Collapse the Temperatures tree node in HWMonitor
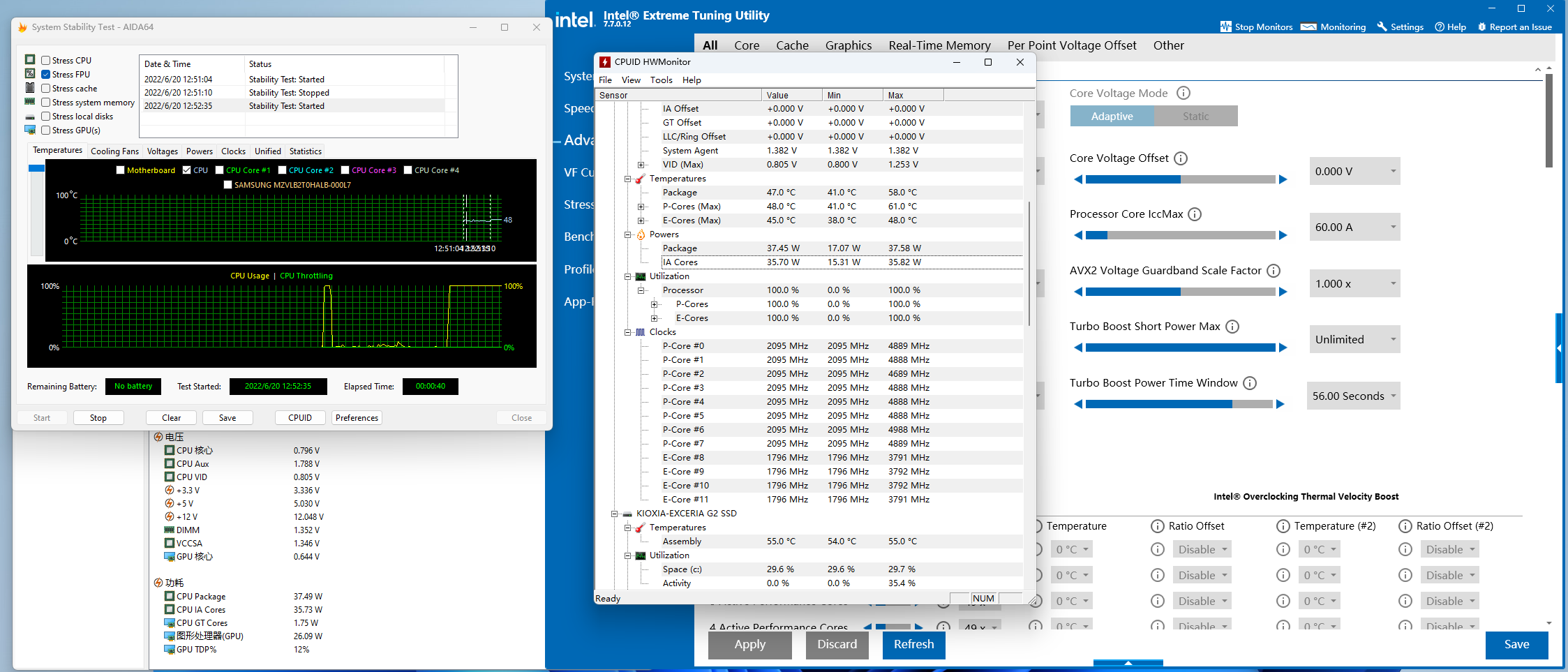 [x=627, y=179]
